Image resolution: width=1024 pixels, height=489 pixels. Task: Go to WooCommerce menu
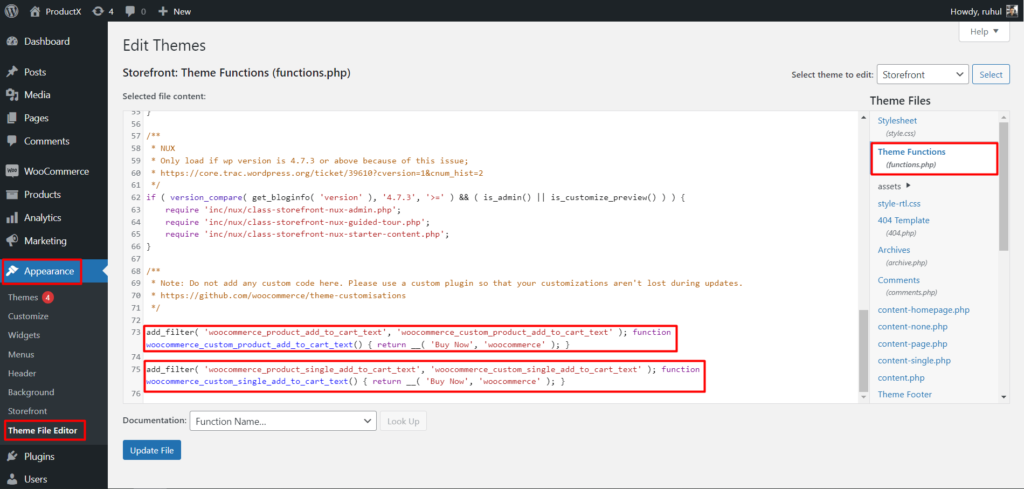click(54, 171)
